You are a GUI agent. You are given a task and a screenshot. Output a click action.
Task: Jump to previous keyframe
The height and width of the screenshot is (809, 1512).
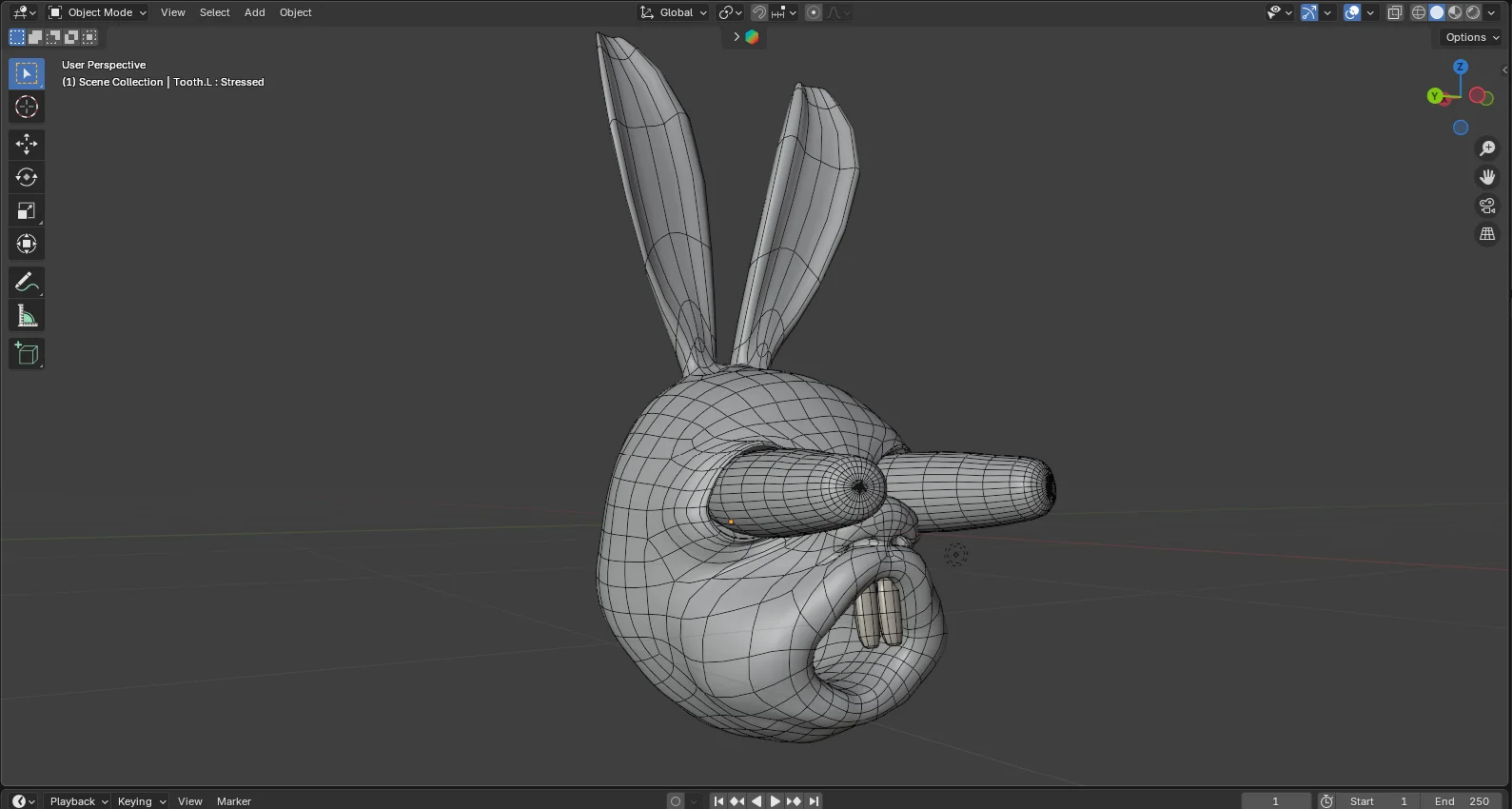[x=736, y=801]
